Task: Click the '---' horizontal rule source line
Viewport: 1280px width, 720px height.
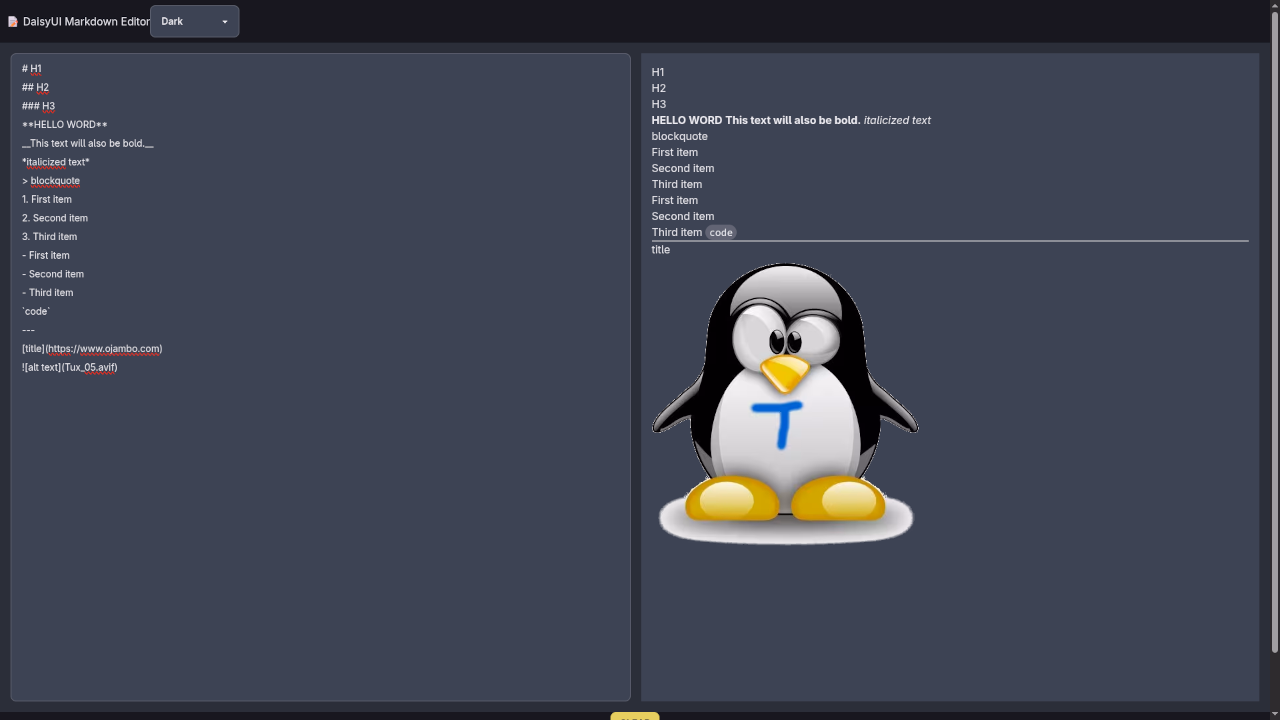Action: point(28,330)
